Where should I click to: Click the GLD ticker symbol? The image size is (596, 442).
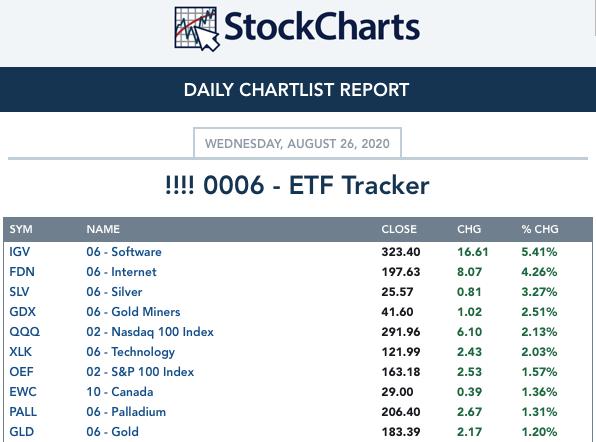tap(22, 432)
